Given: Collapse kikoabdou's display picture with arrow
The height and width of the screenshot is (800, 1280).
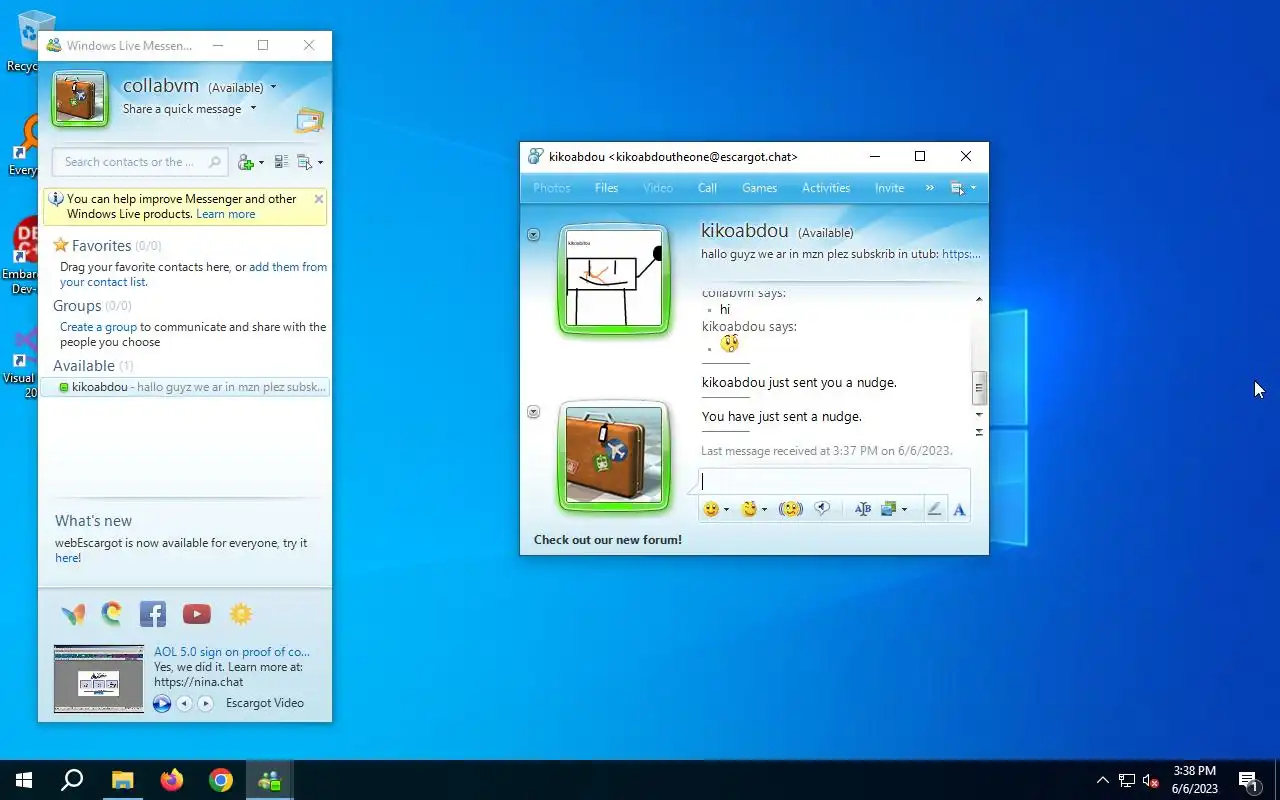Looking at the screenshot, I should [533, 234].
